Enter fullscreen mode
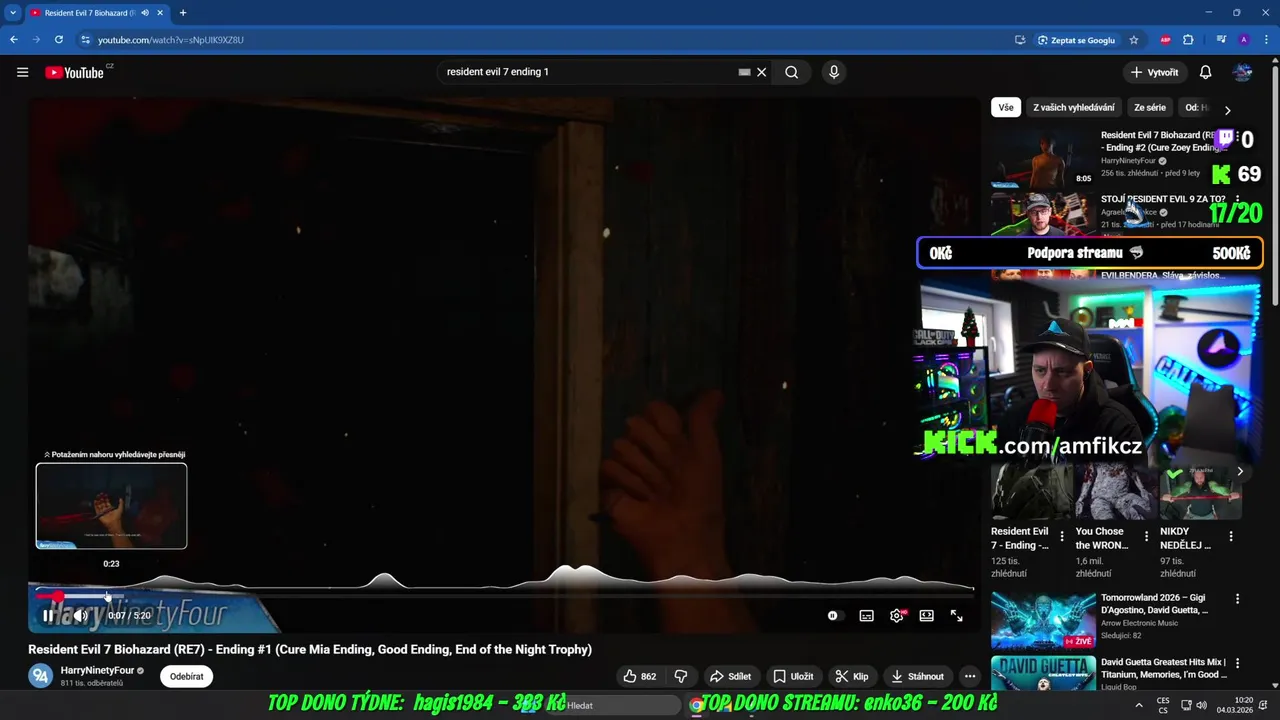The image size is (1280, 720). point(957,616)
